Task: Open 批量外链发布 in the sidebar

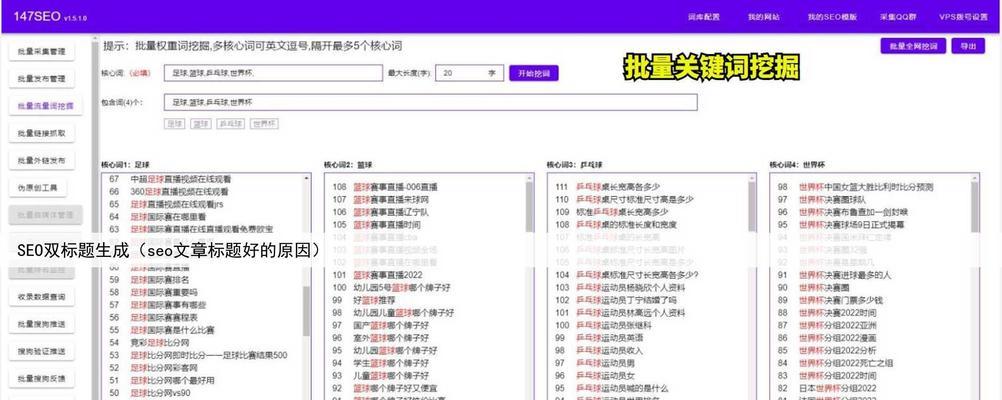Action: pyautogui.click(x=42, y=161)
